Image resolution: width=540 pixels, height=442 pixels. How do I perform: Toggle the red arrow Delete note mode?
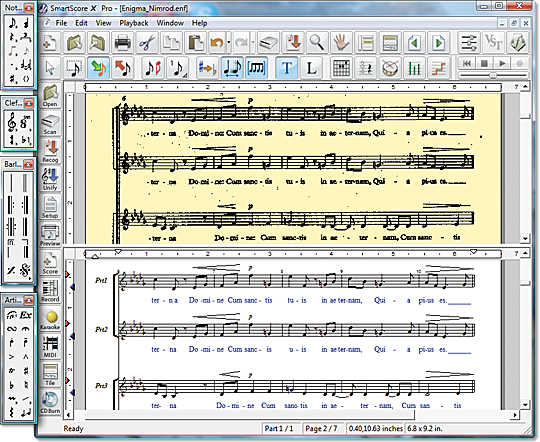pos(123,68)
